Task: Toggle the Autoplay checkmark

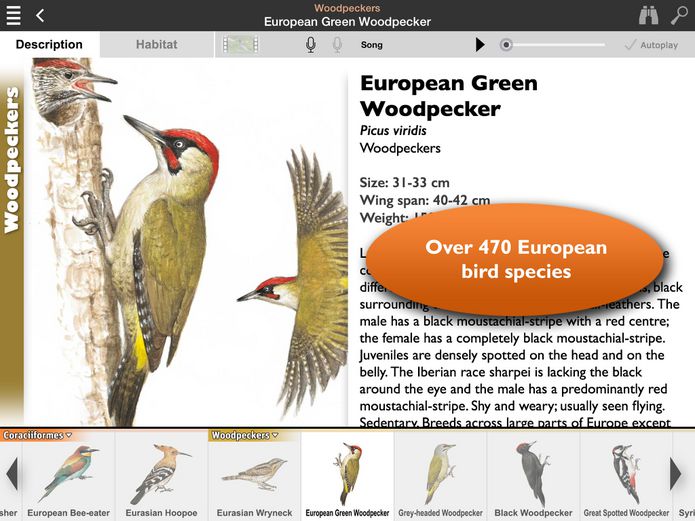Action: click(651, 45)
